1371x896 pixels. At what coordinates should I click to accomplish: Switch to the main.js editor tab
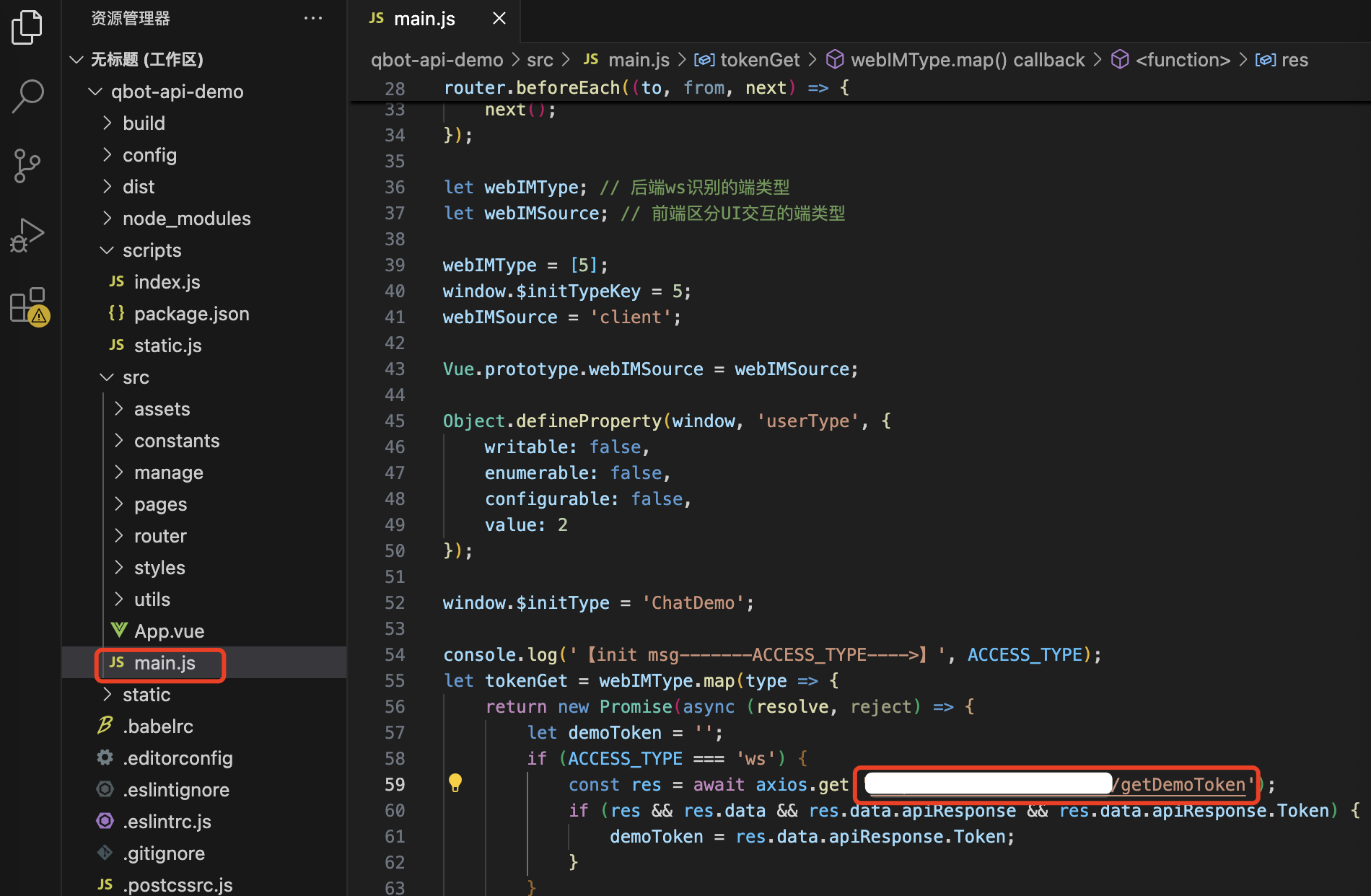point(424,19)
